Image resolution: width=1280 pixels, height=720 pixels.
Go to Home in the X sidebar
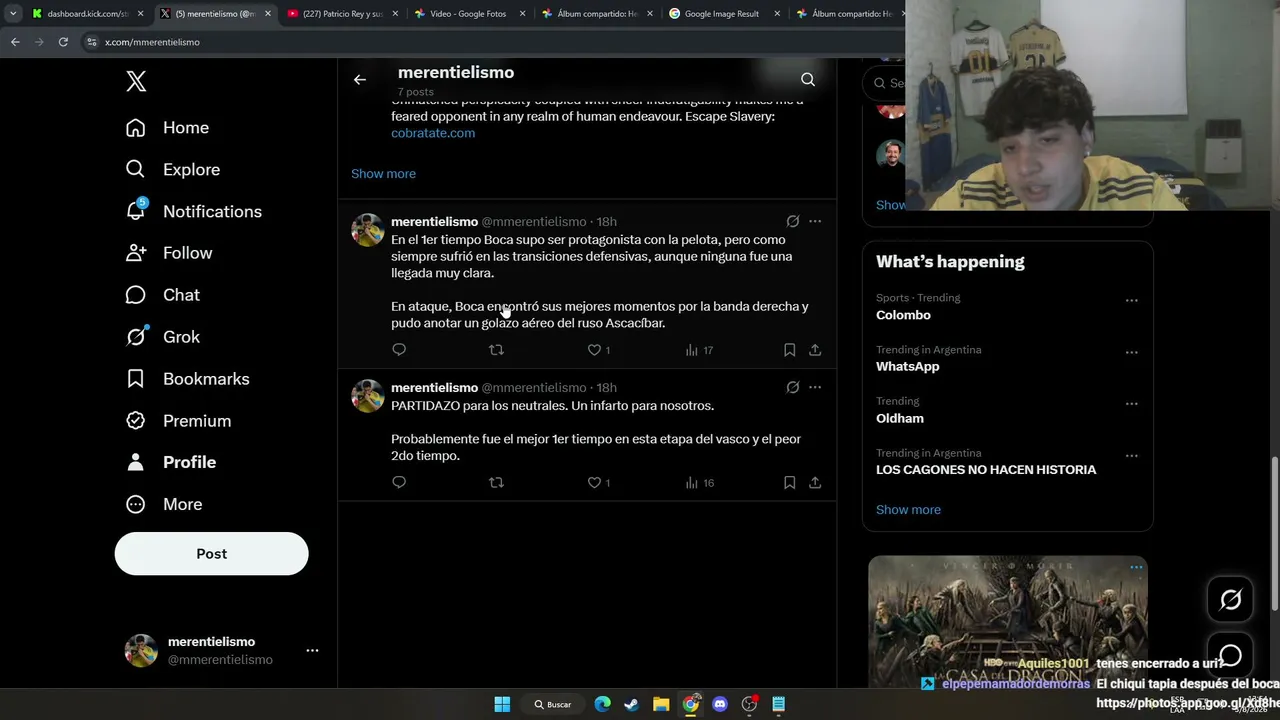coord(167,128)
